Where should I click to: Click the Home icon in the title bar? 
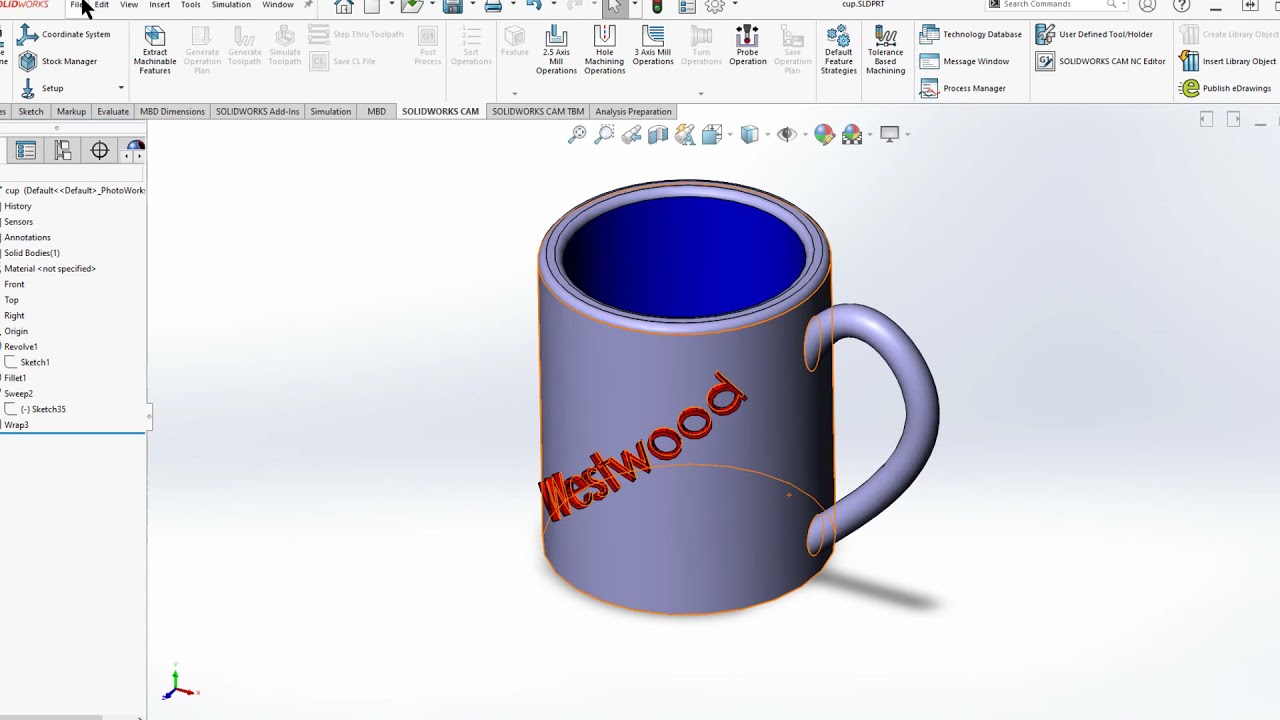pos(343,7)
